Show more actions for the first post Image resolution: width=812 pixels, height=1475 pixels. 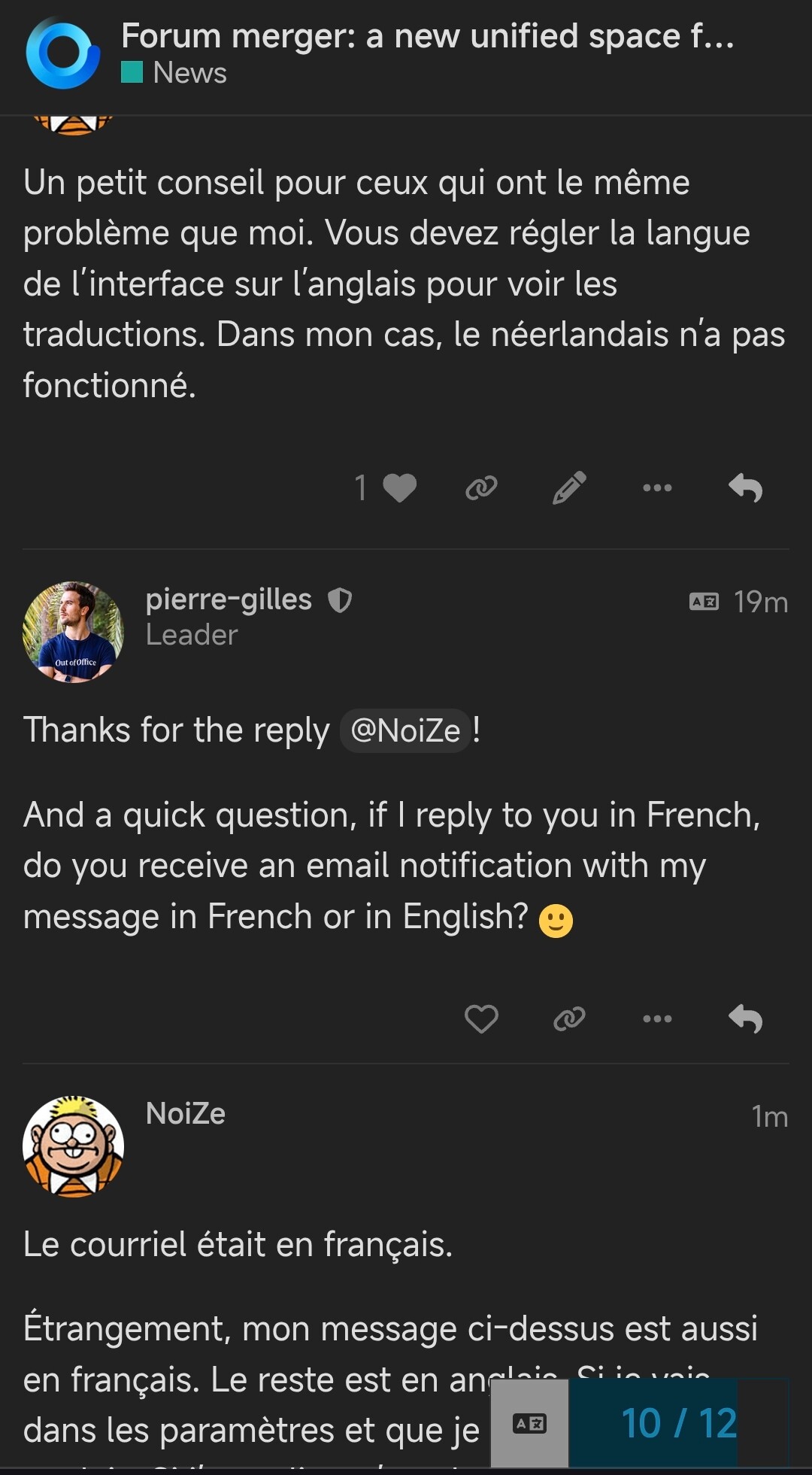657,488
